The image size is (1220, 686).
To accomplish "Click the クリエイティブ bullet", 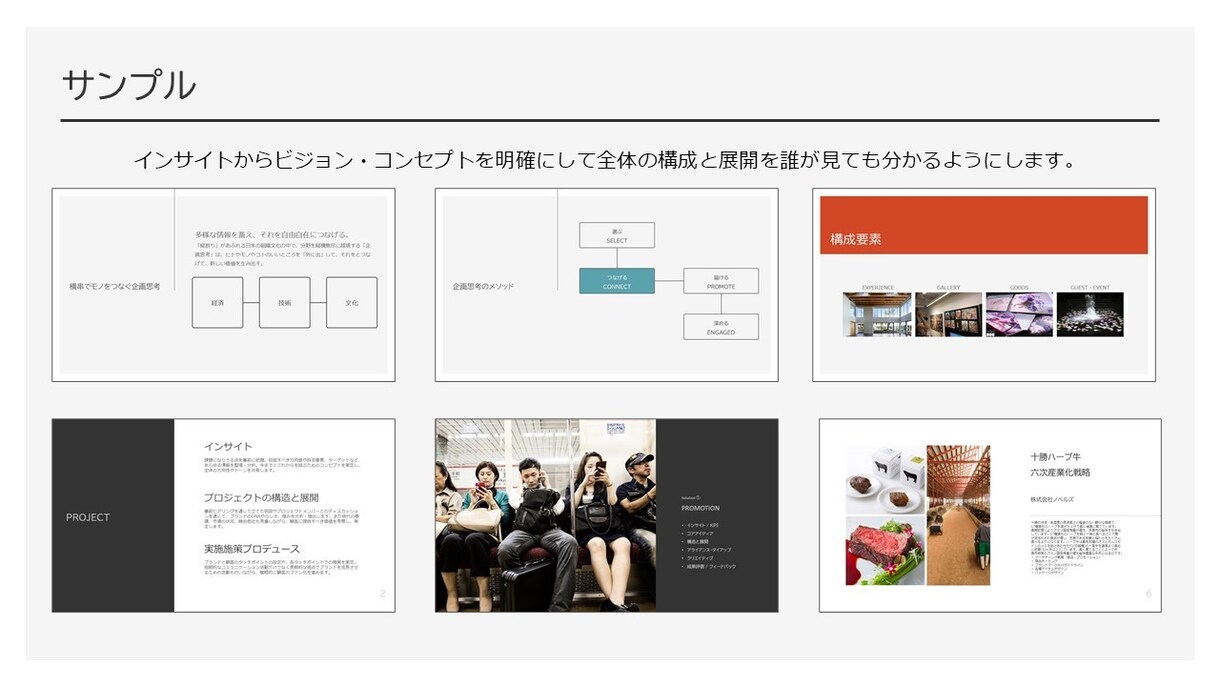I will 699,558.
